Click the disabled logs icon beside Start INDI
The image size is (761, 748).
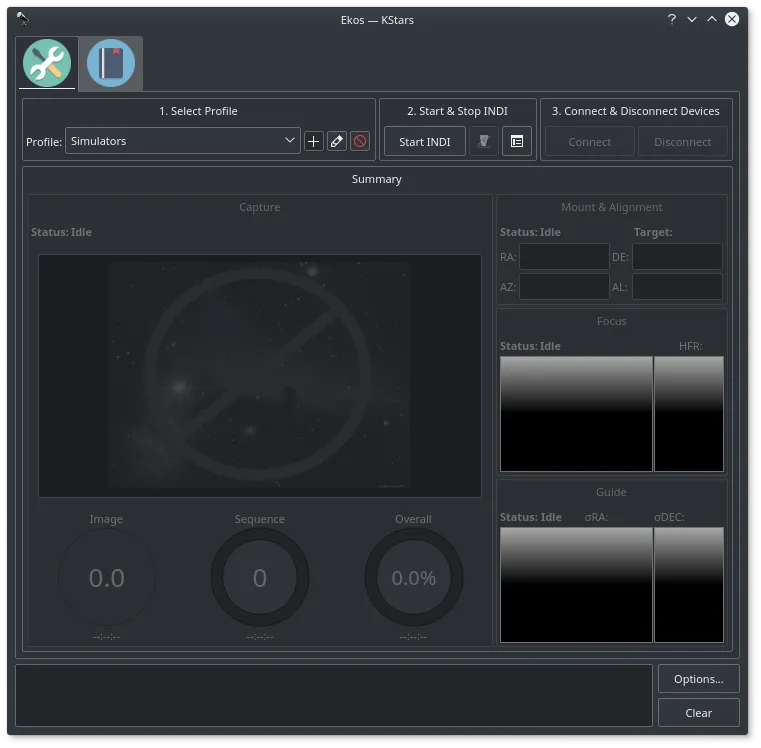484,141
